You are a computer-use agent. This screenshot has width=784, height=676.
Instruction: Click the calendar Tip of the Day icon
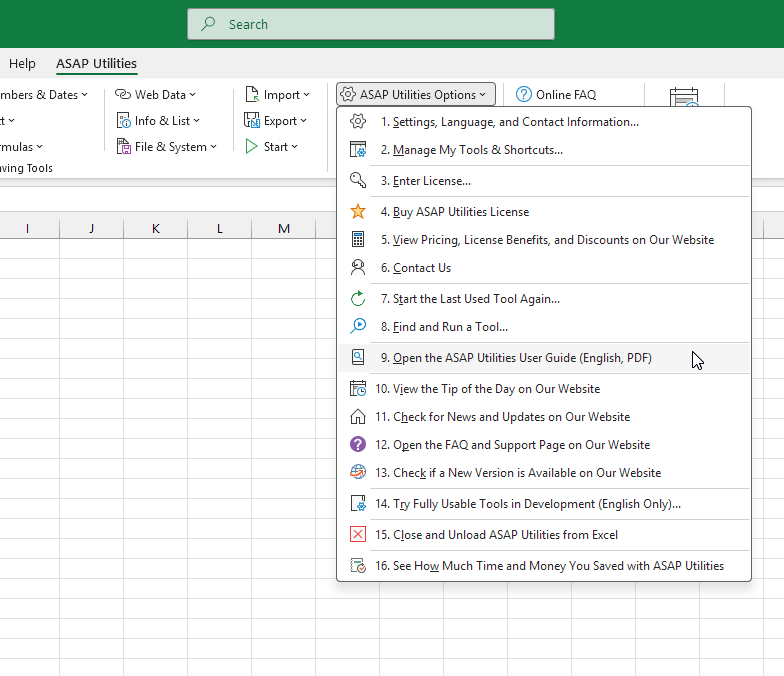pyautogui.click(x=358, y=388)
